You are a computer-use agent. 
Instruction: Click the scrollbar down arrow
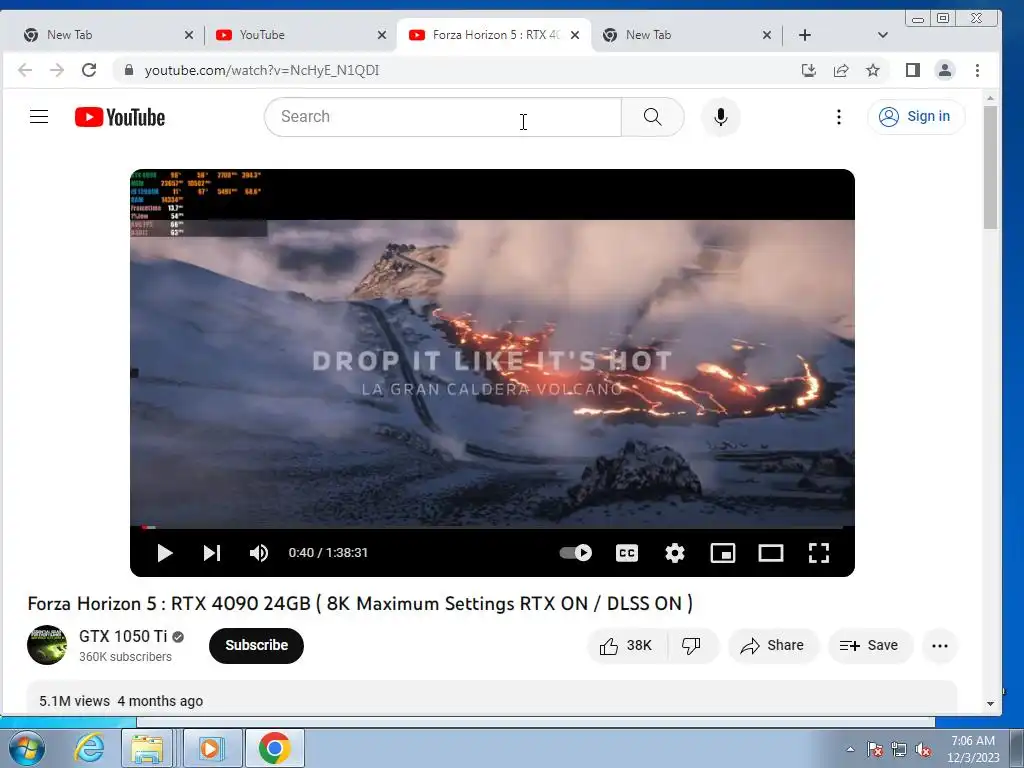tap(991, 703)
